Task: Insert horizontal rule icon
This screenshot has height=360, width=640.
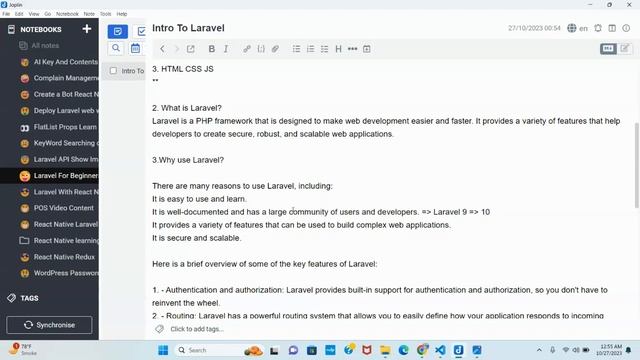Action: coord(352,49)
